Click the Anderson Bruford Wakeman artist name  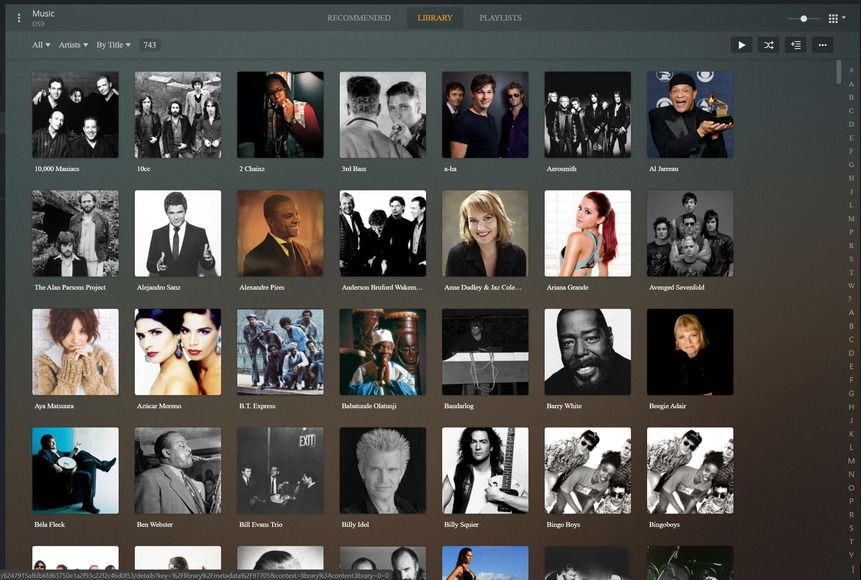pos(382,287)
